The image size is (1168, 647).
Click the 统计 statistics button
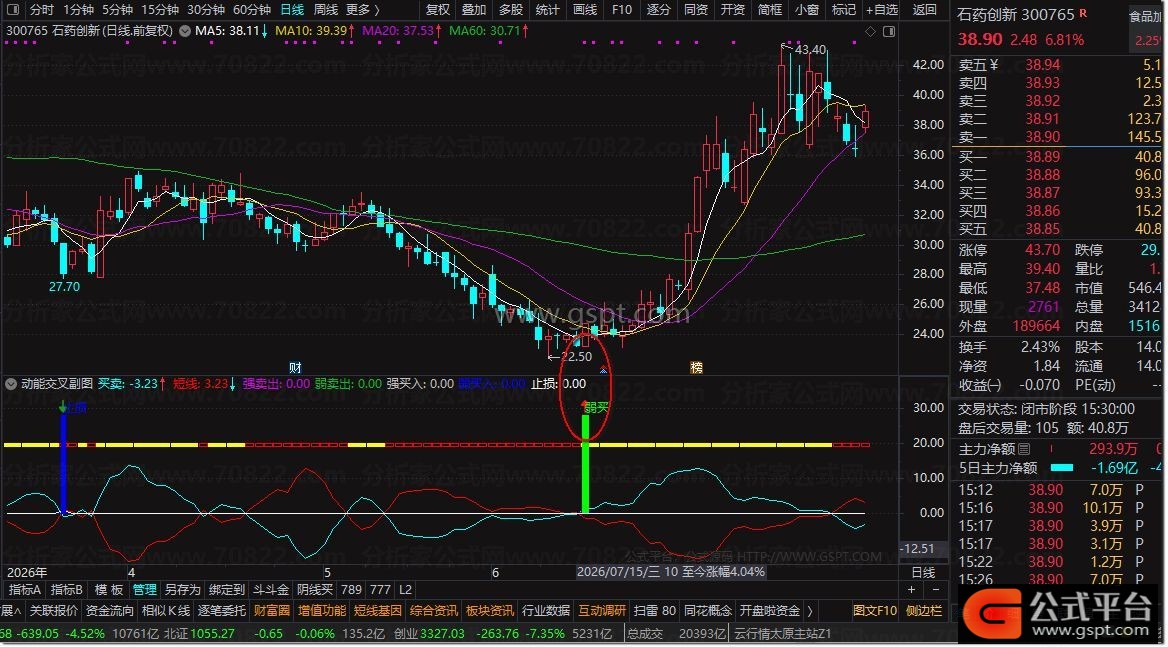[548, 10]
